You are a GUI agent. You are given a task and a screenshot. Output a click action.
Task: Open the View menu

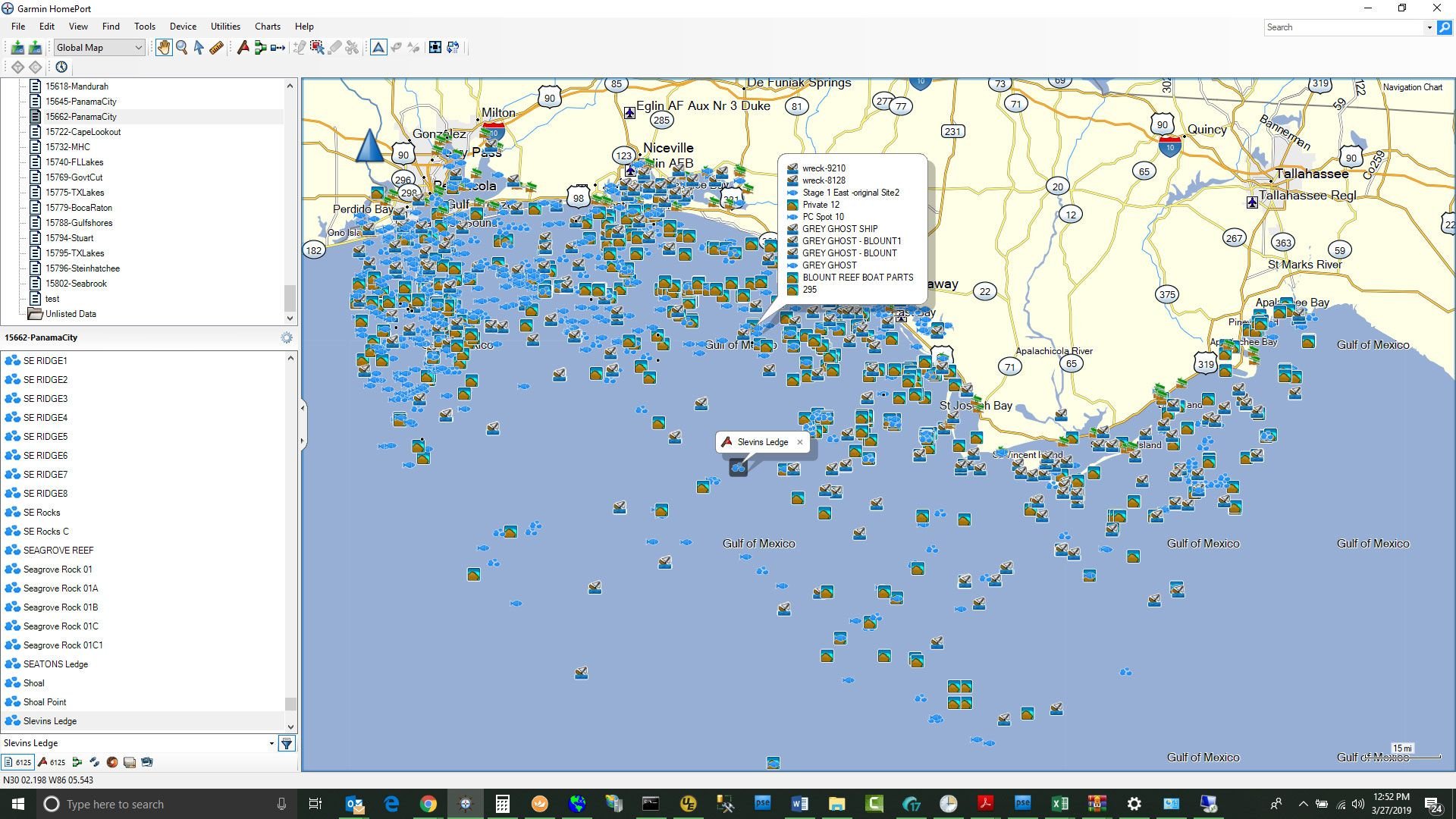78,27
